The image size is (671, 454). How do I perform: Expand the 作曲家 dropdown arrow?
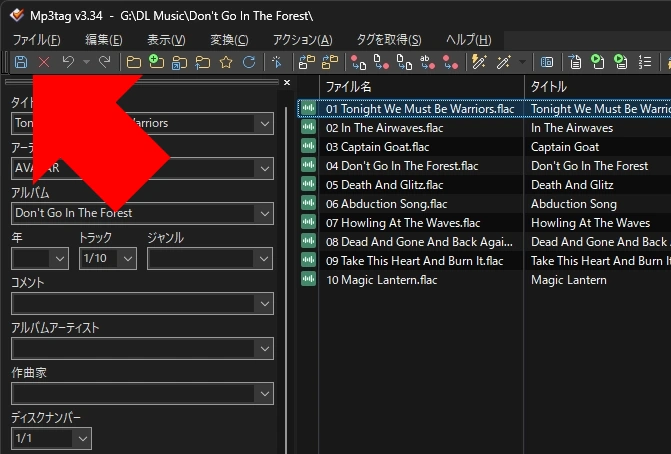[264, 394]
